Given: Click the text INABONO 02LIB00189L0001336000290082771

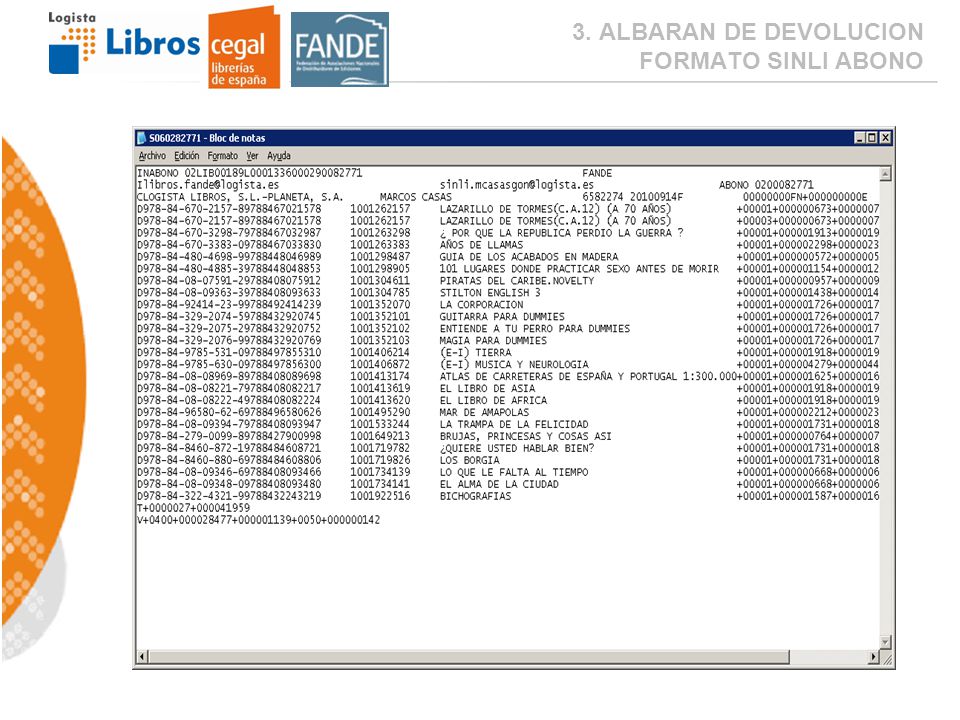Looking at the screenshot, I should 250,173.
